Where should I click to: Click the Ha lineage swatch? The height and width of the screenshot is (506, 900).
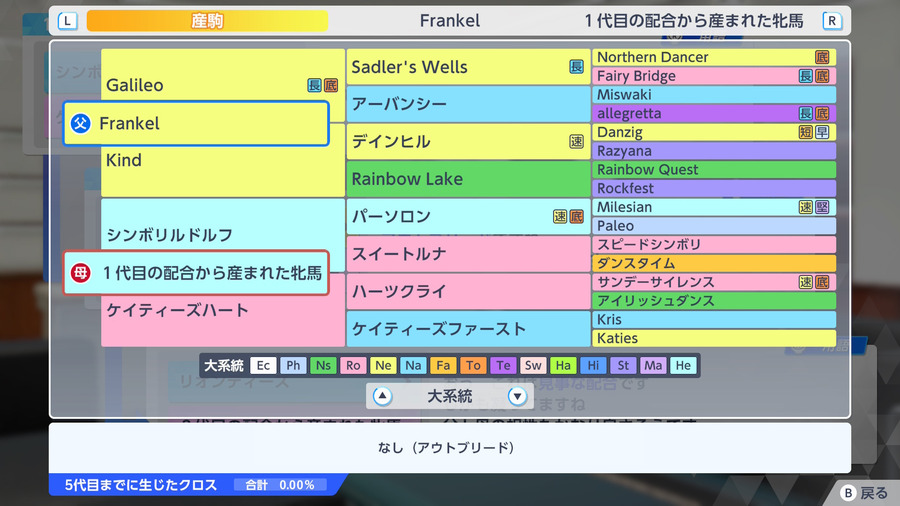tap(563, 365)
